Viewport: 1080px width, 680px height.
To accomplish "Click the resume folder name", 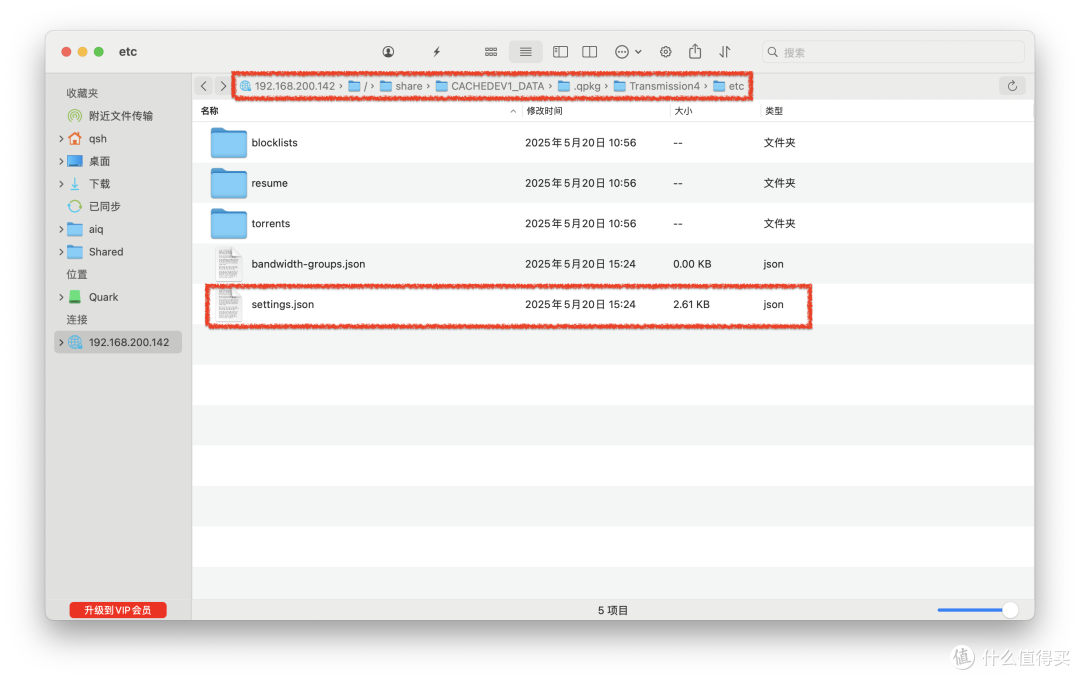I will pyautogui.click(x=269, y=183).
